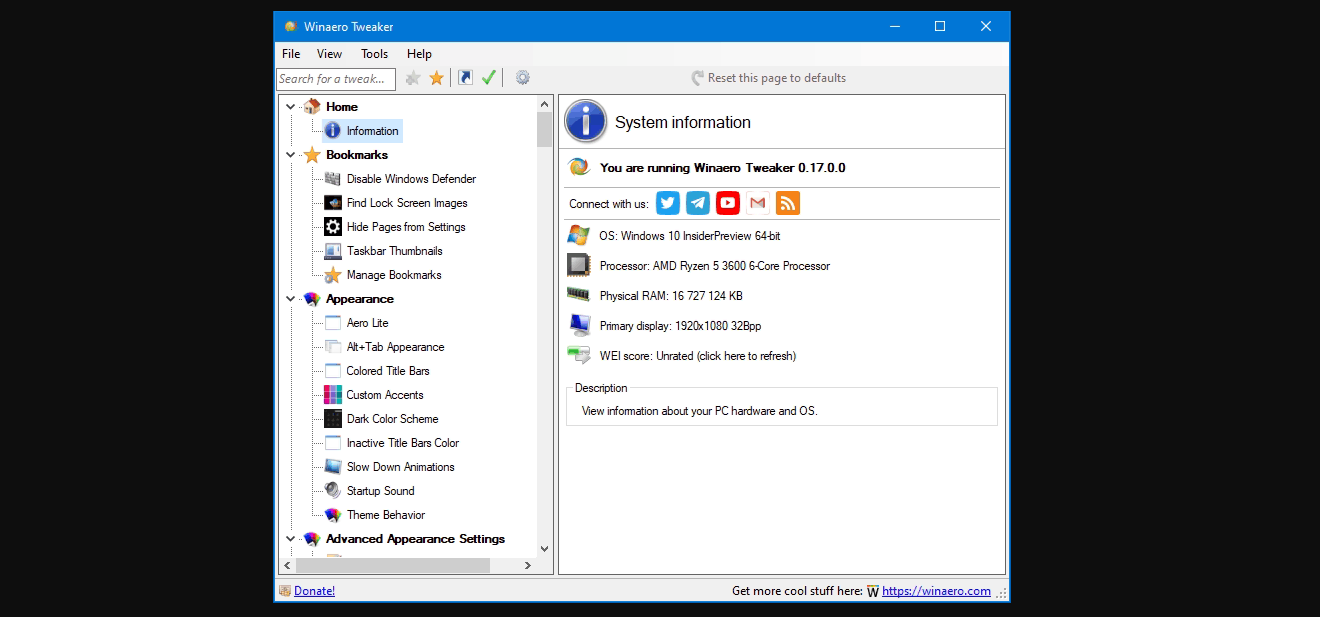
Task: Open the YouTube link icon
Action: [728, 203]
